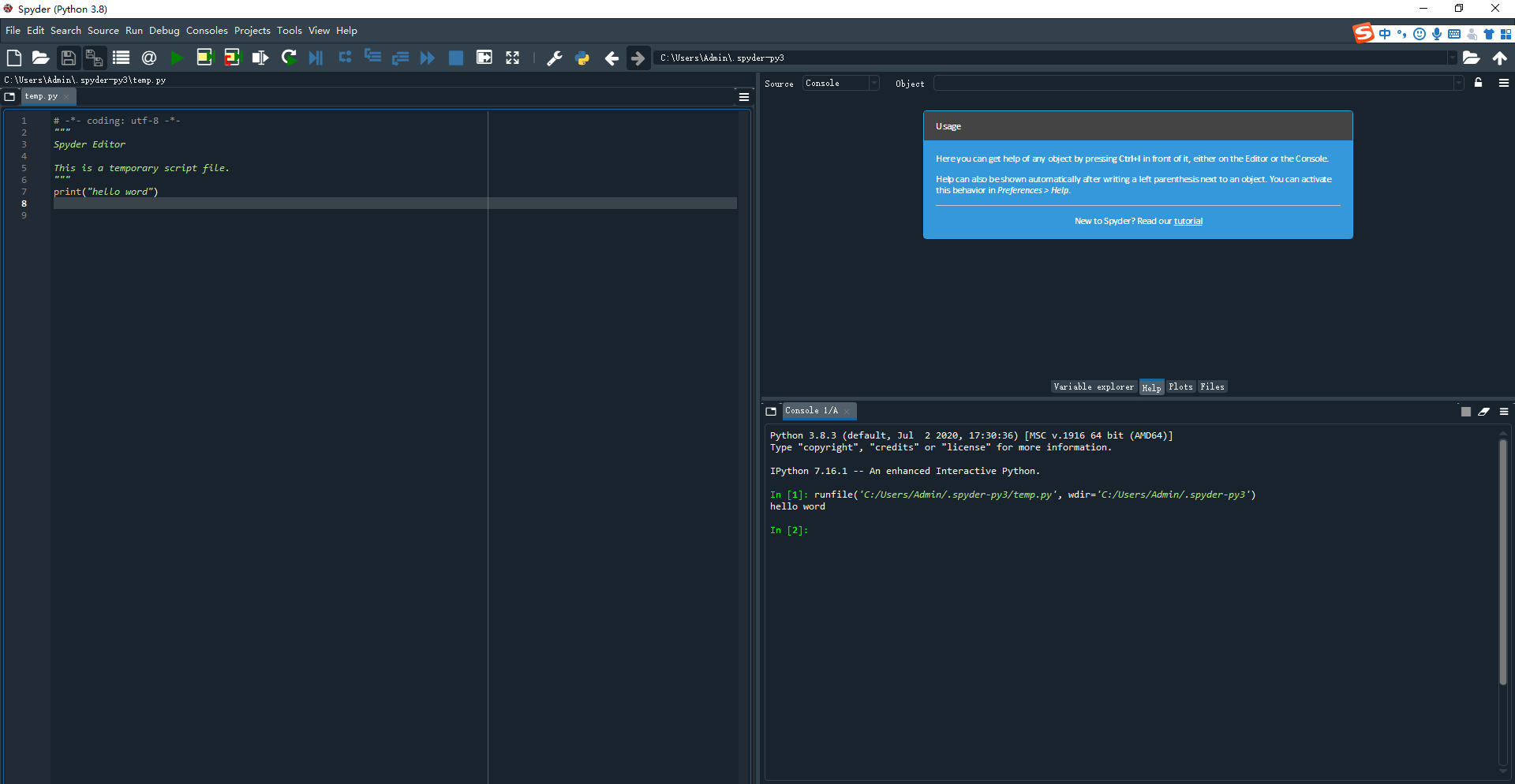Close the temp.py editor tab
1515x784 pixels.
(x=67, y=97)
